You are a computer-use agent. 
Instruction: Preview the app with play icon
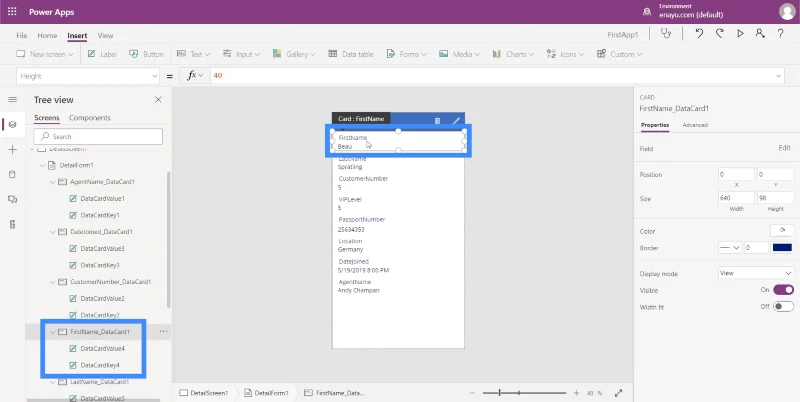[740, 34]
